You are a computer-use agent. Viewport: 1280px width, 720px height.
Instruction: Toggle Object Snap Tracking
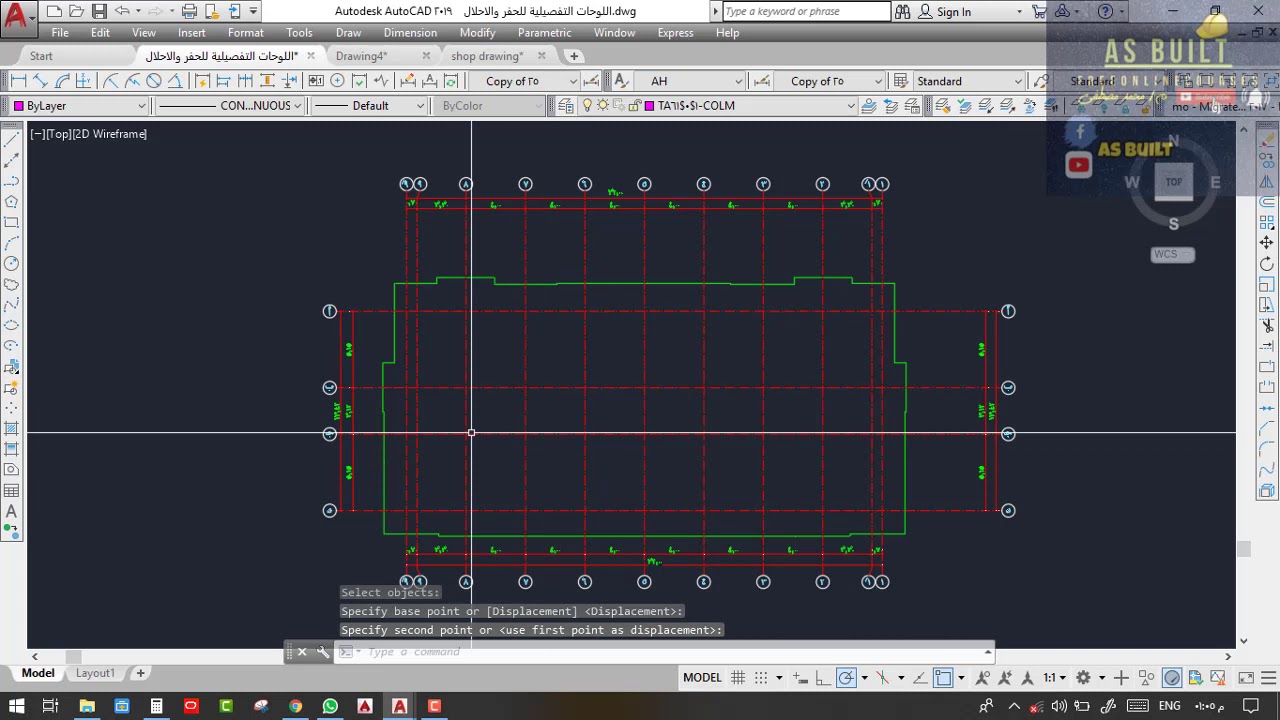pyautogui.click(x=920, y=678)
